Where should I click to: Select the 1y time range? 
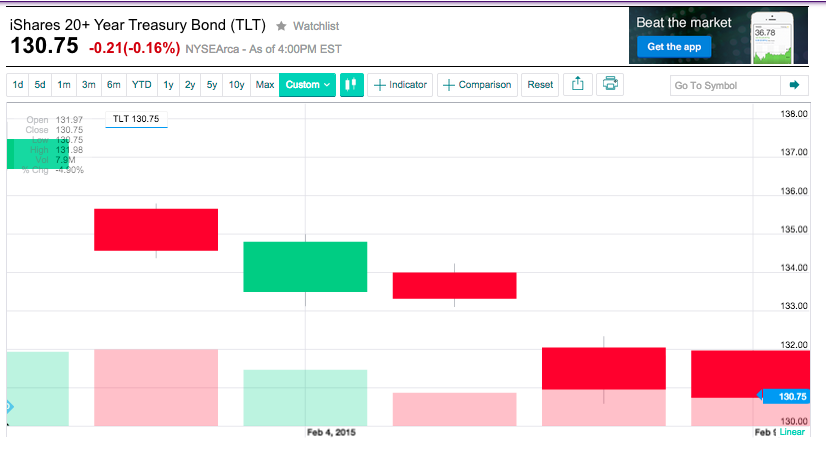(168, 85)
